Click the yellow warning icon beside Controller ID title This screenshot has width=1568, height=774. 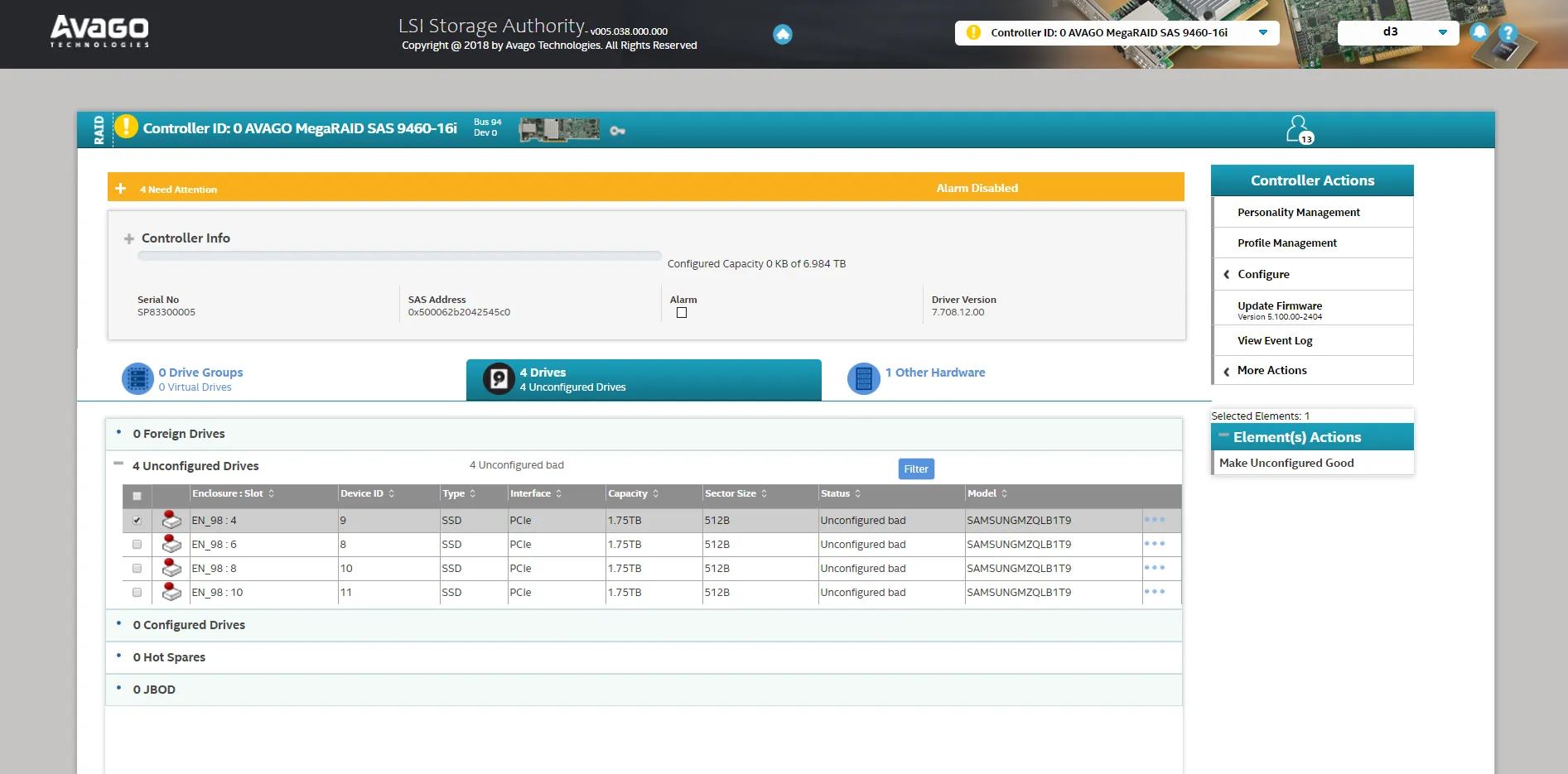coord(126,127)
